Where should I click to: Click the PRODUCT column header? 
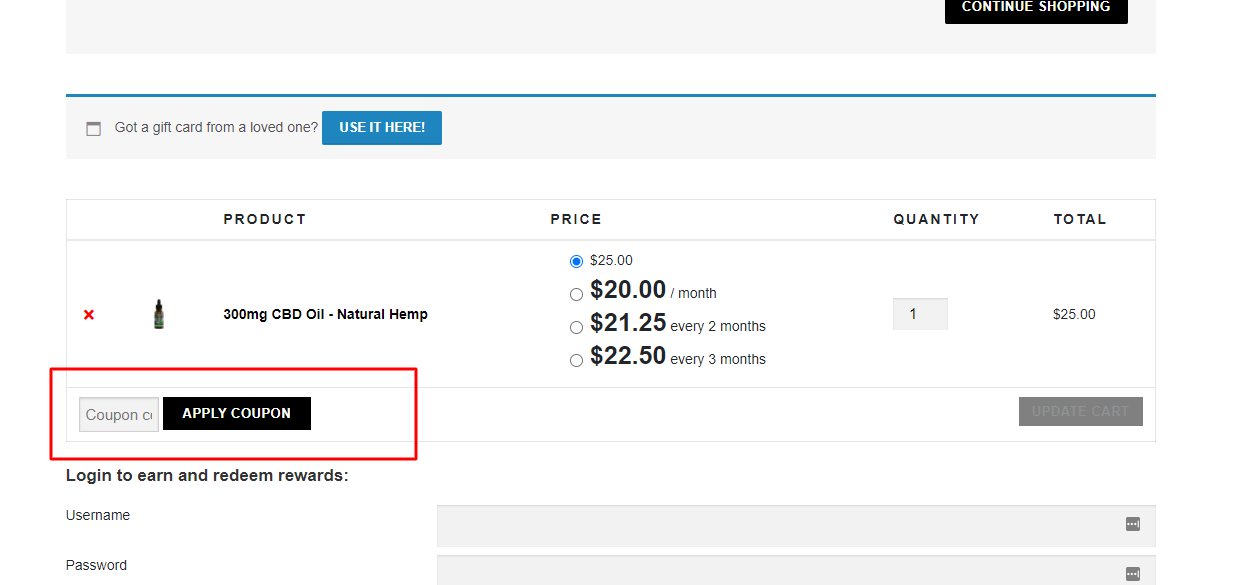pyautogui.click(x=265, y=219)
